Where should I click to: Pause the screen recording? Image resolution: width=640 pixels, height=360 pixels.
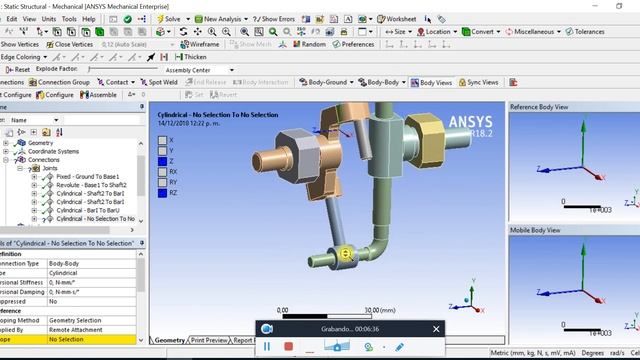pyautogui.click(x=267, y=347)
